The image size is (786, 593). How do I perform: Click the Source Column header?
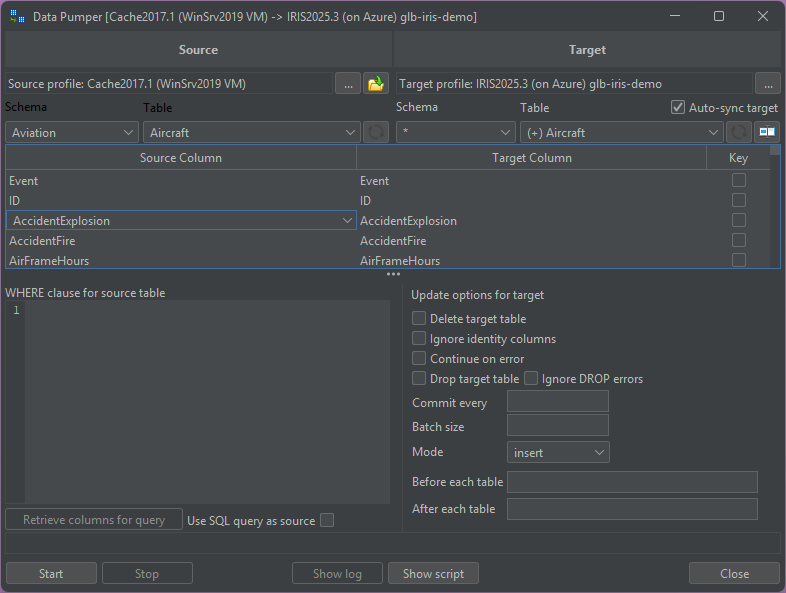[x=180, y=157]
